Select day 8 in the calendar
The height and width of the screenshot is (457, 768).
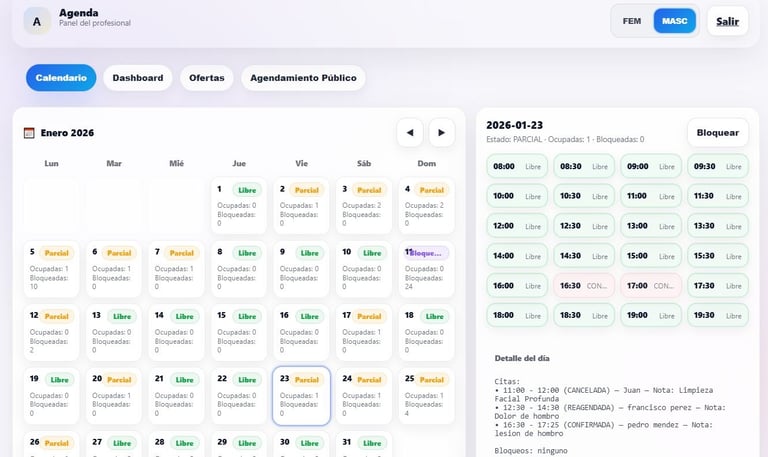click(x=239, y=269)
